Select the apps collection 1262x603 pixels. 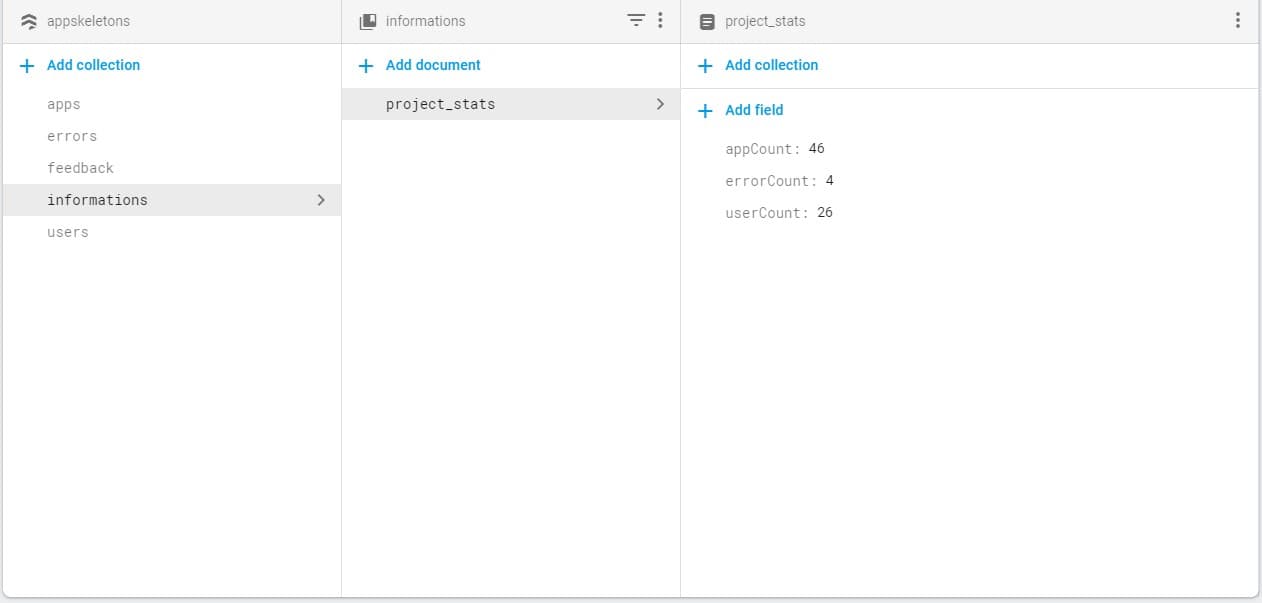click(63, 104)
